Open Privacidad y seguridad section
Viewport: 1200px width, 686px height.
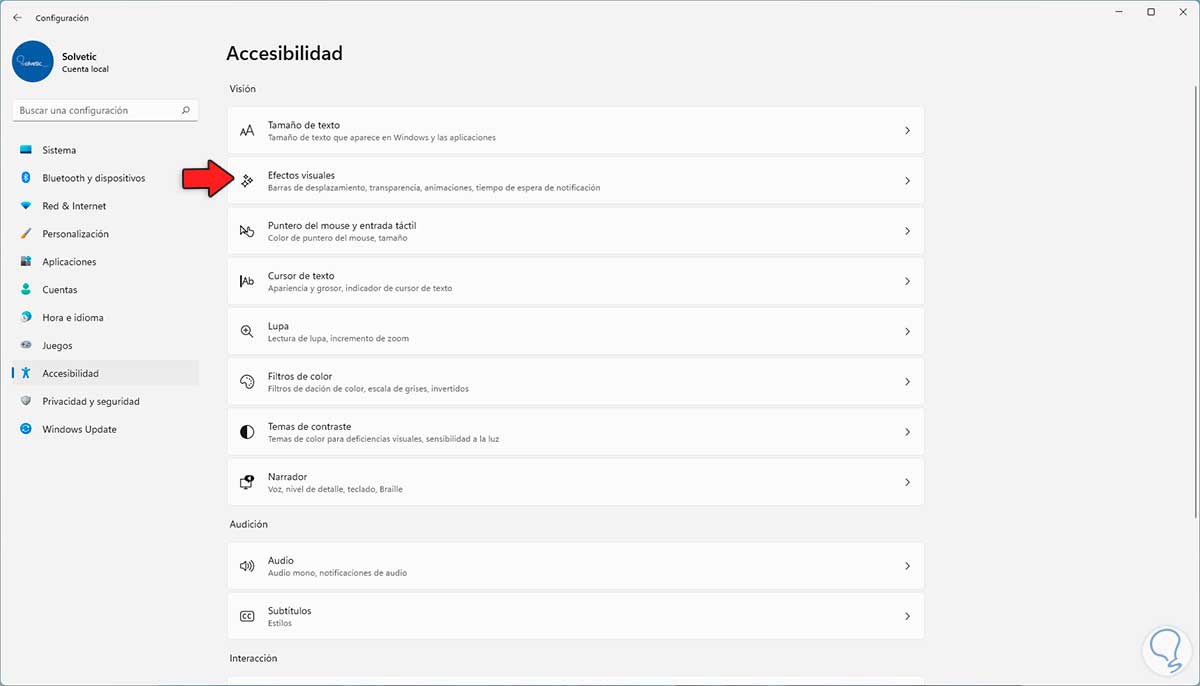pyautogui.click(x=90, y=401)
